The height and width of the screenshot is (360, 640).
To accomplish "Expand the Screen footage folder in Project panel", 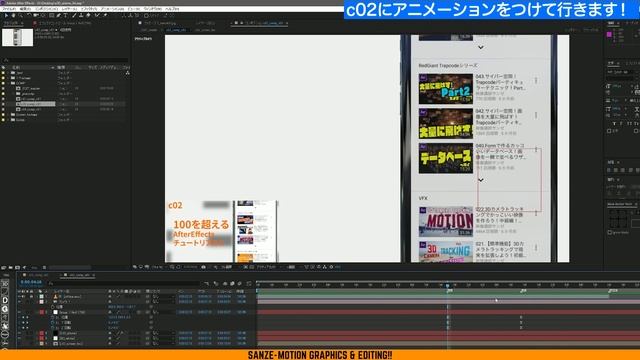I will pos(8,115).
